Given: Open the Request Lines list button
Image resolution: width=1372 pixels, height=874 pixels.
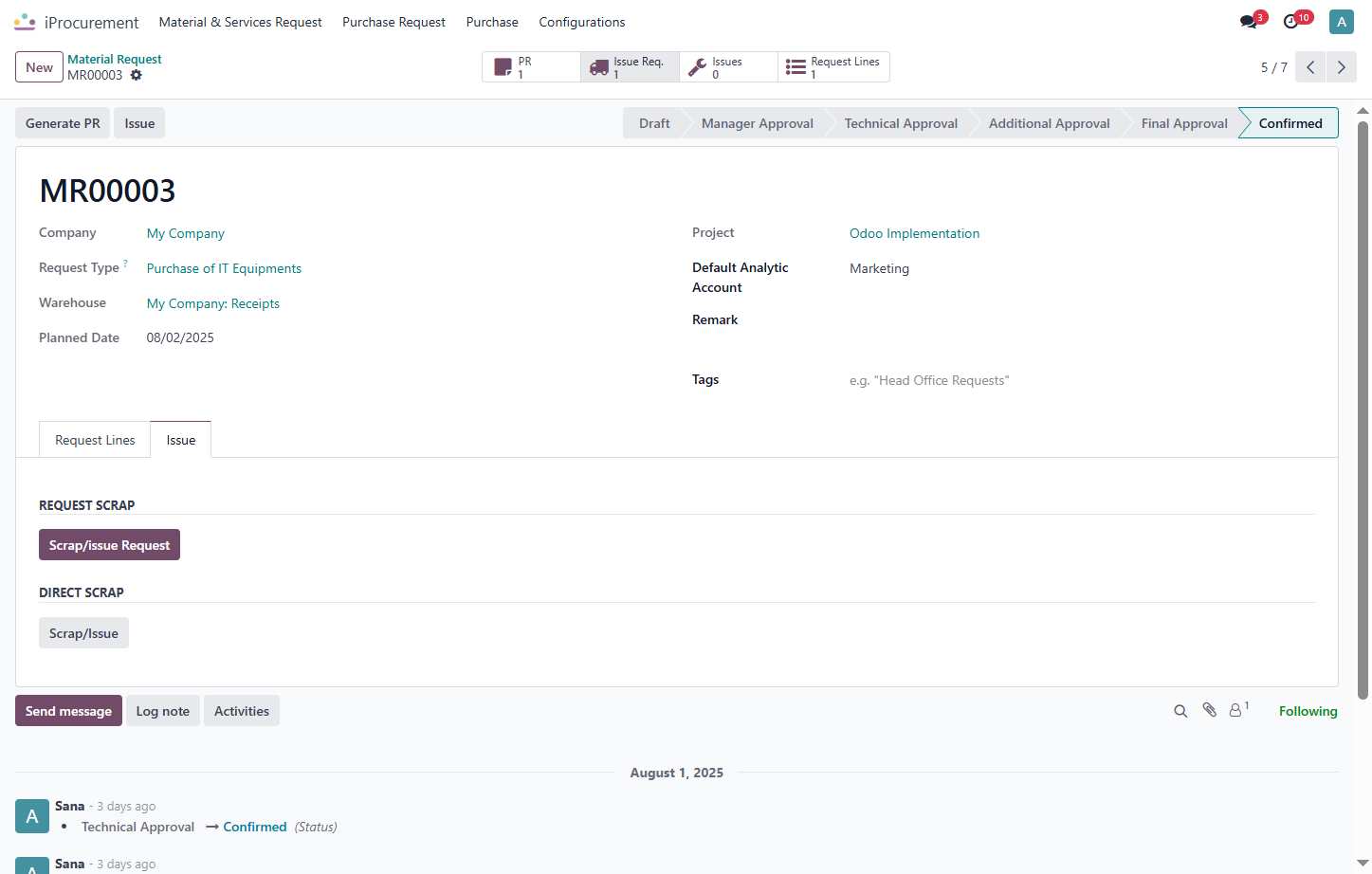Looking at the screenshot, I should coord(833,67).
